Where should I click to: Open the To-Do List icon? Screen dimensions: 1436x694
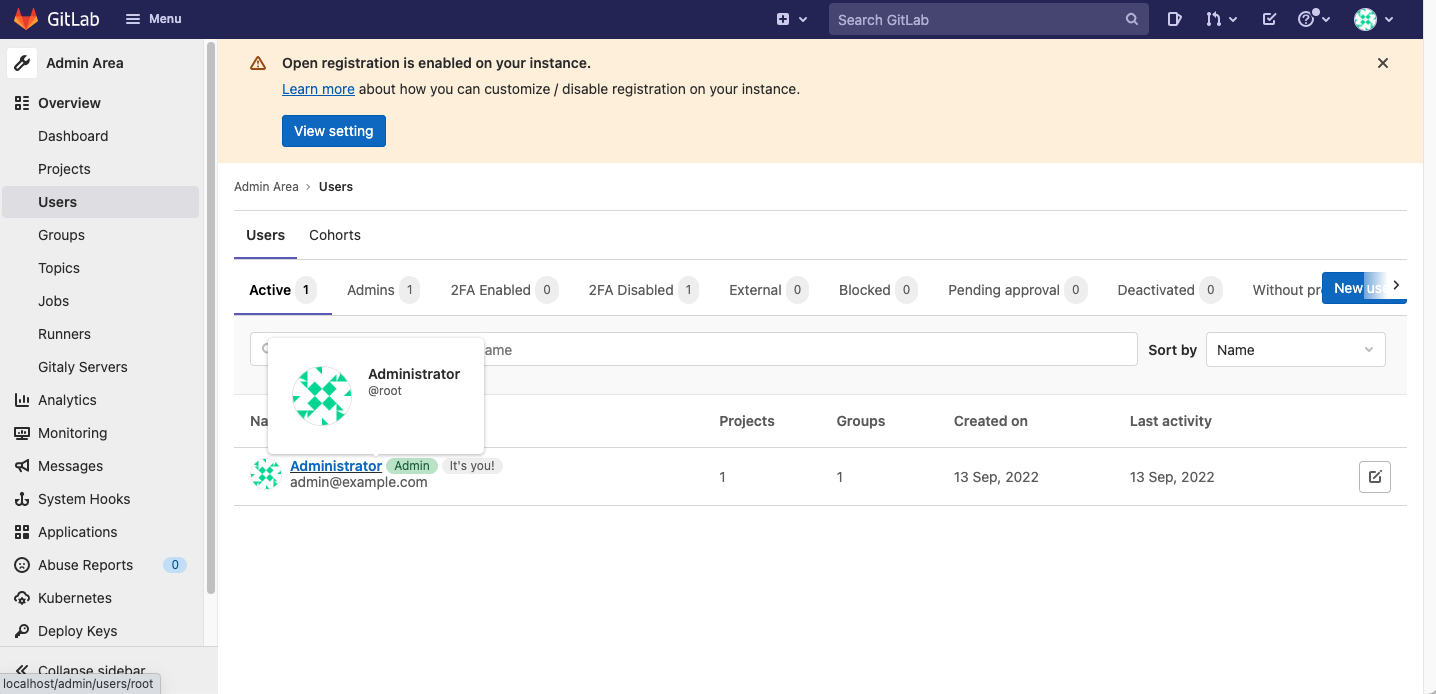pos(1268,19)
